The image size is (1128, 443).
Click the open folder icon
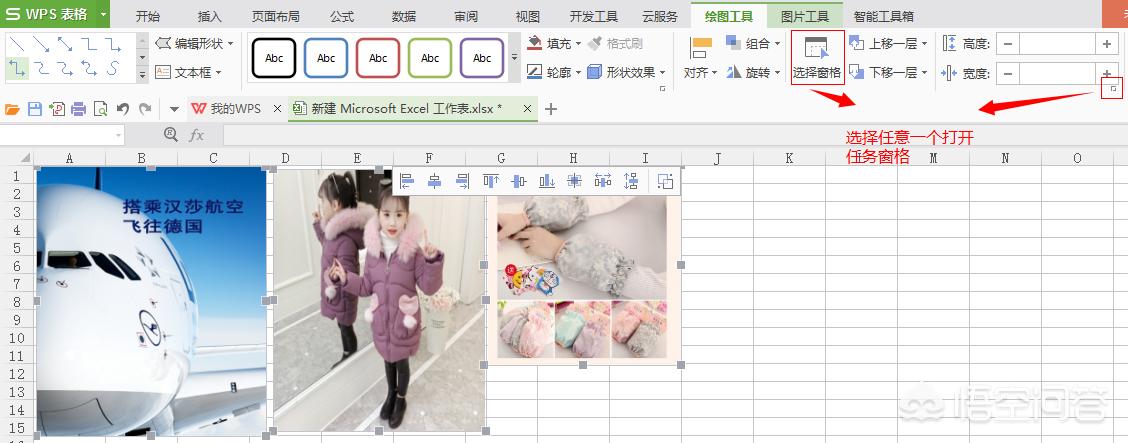click(x=12, y=109)
